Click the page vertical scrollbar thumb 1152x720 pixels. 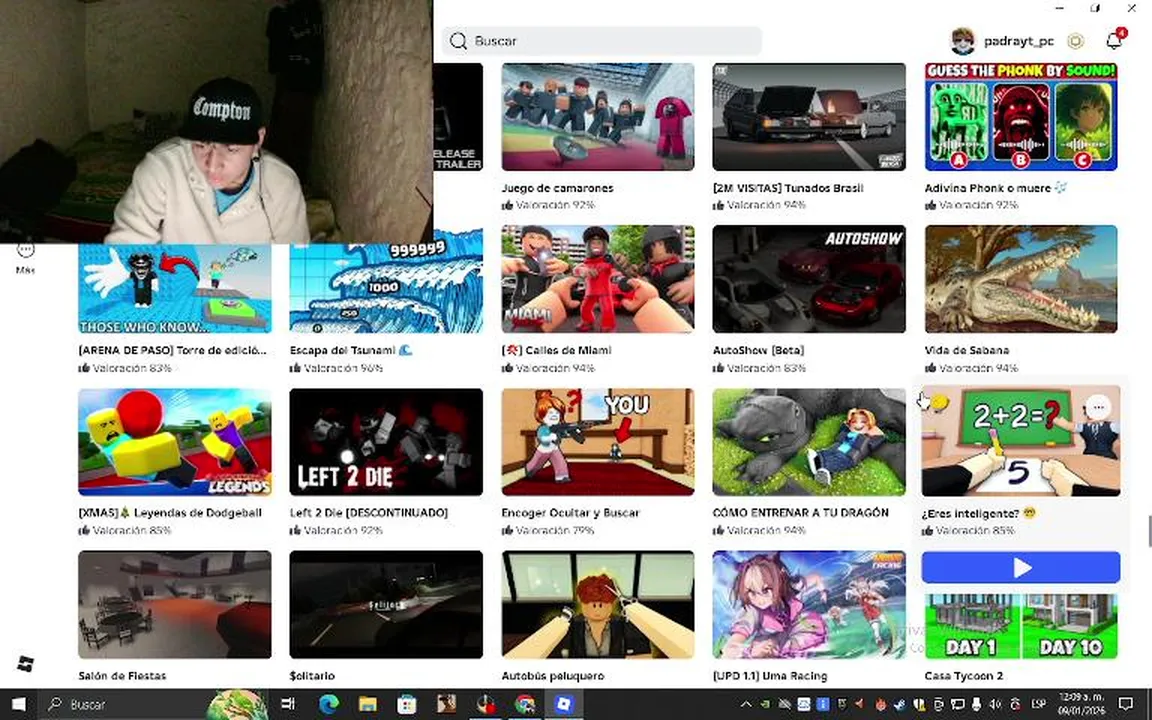[1149, 531]
